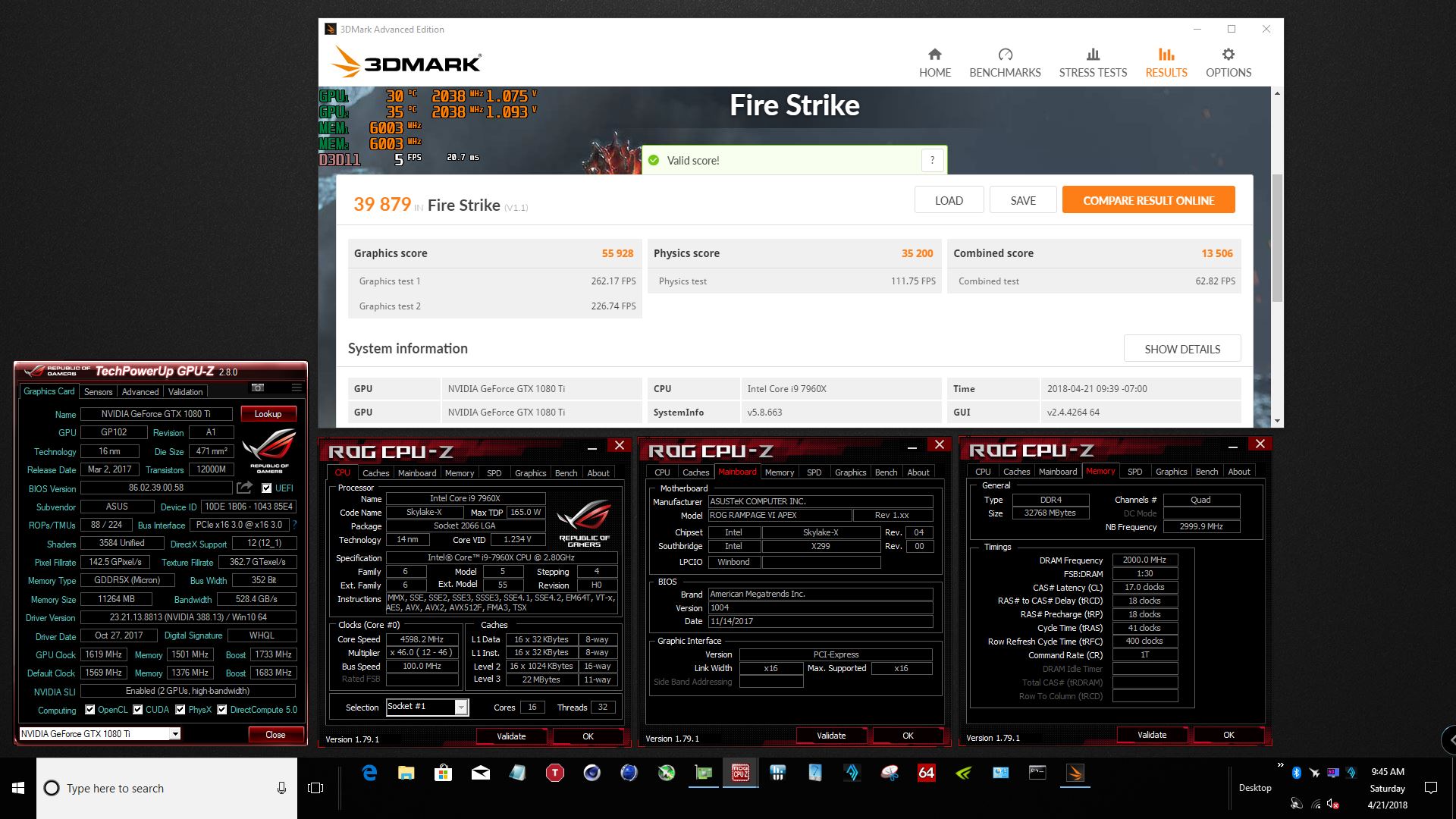Switch to GPU-Z Sensors tab

click(x=98, y=392)
